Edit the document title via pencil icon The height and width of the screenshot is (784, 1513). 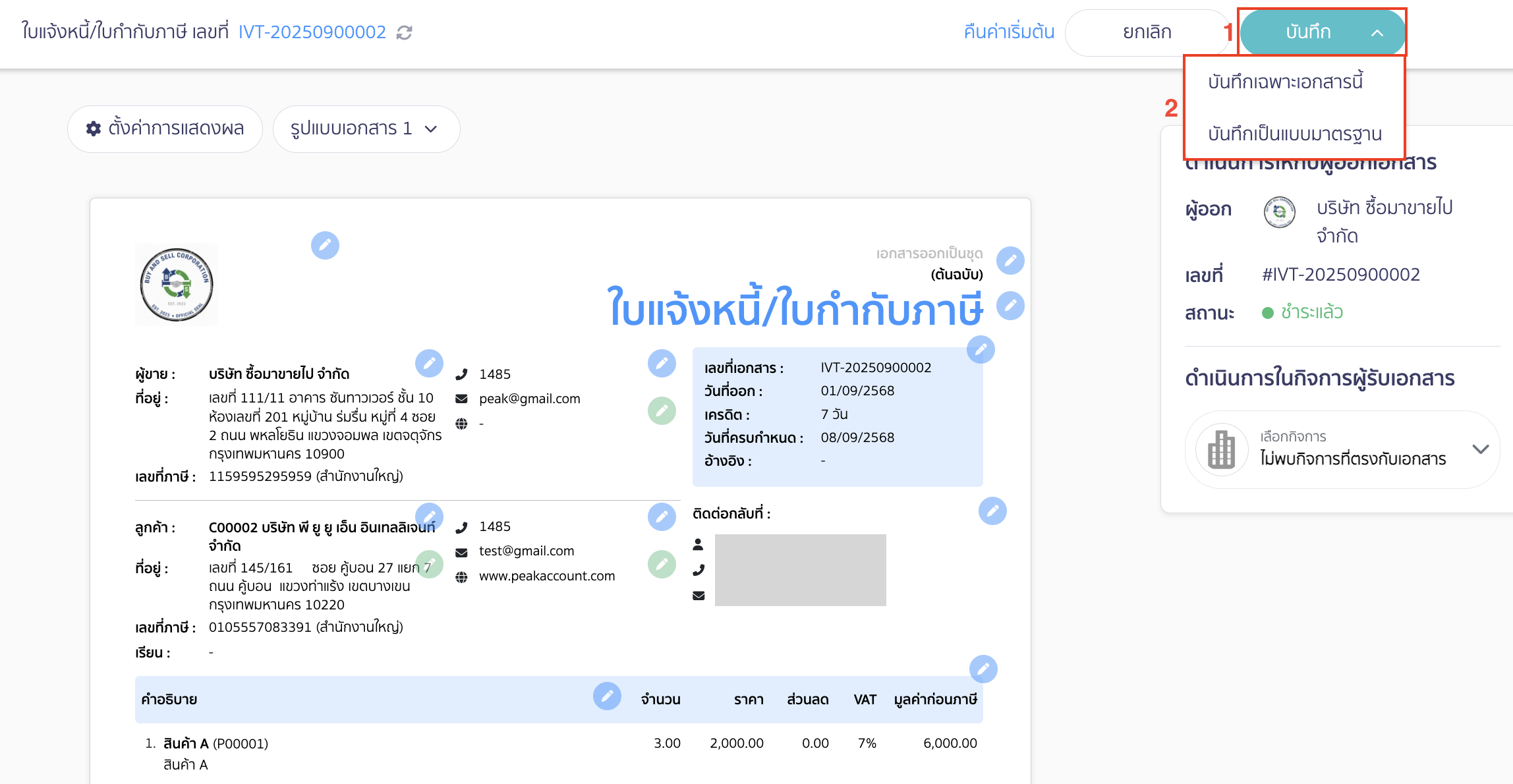pyautogui.click(x=1010, y=306)
